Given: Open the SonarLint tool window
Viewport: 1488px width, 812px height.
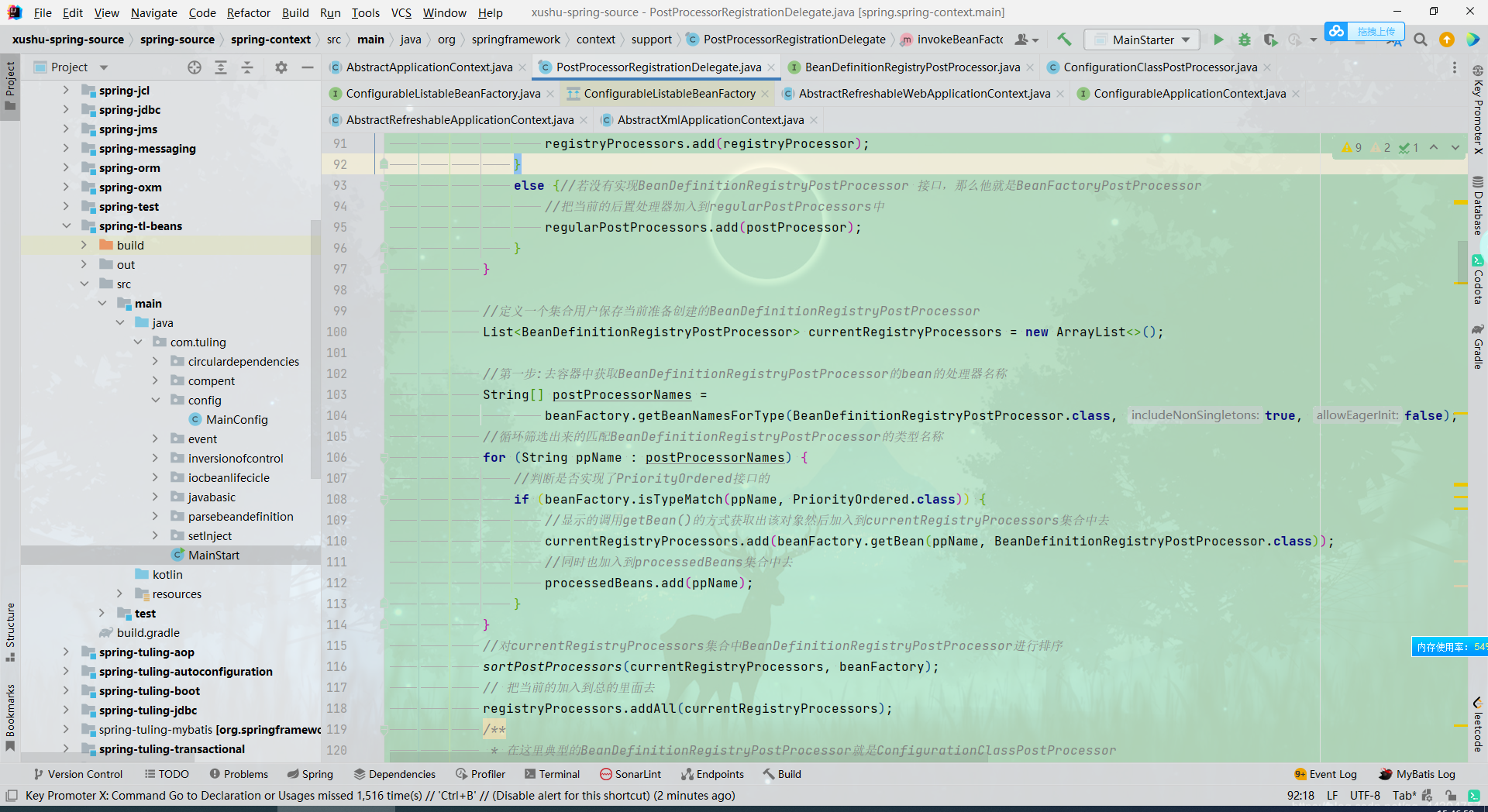Looking at the screenshot, I should click(x=630, y=774).
